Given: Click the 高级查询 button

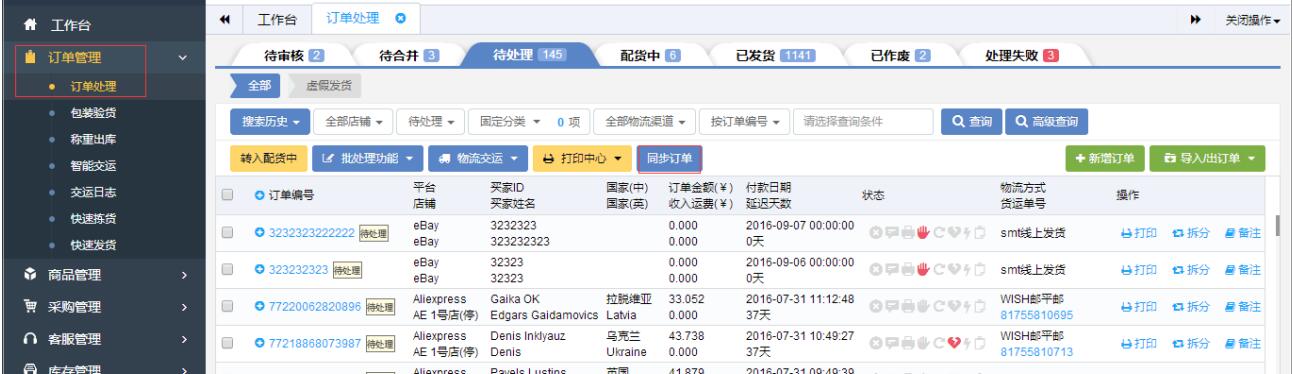Looking at the screenshot, I should pyautogui.click(x=1047, y=122).
